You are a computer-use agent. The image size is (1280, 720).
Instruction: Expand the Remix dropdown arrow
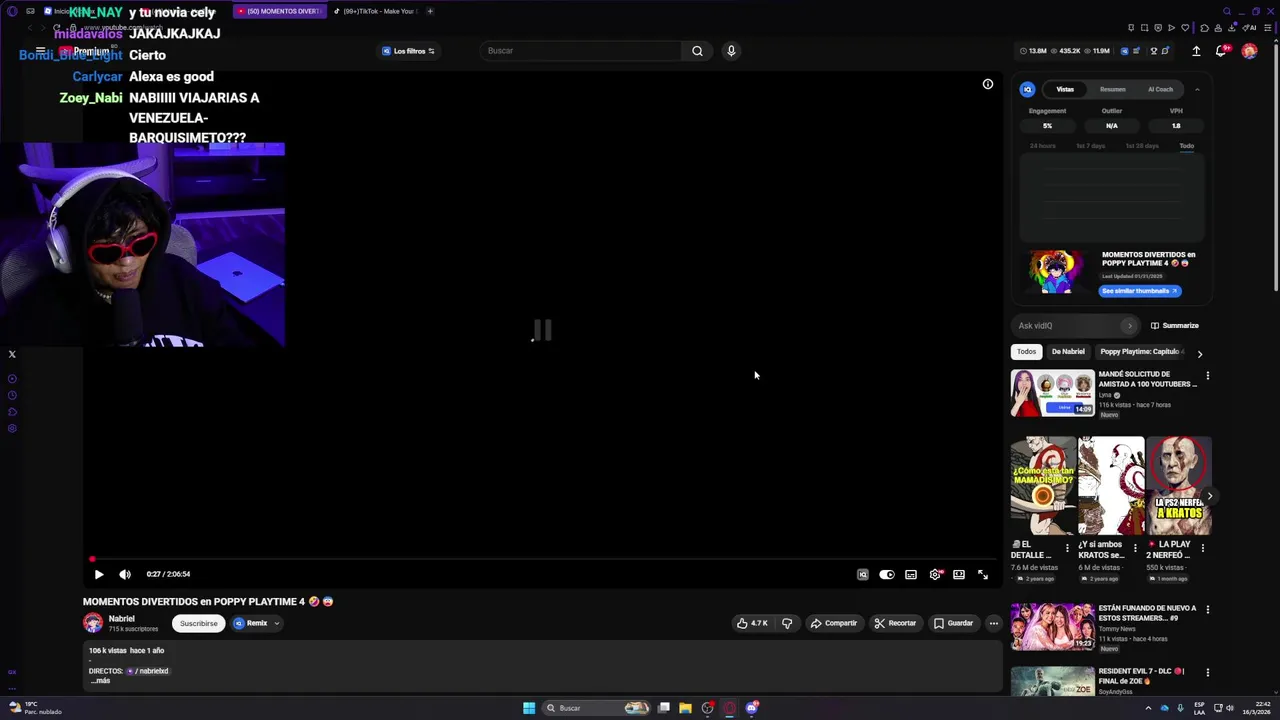pyautogui.click(x=277, y=623)
